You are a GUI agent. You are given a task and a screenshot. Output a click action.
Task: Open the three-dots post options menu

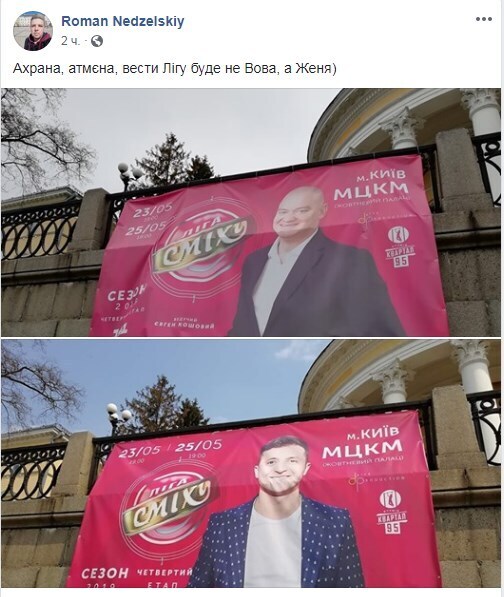click(x=483, y=19)
